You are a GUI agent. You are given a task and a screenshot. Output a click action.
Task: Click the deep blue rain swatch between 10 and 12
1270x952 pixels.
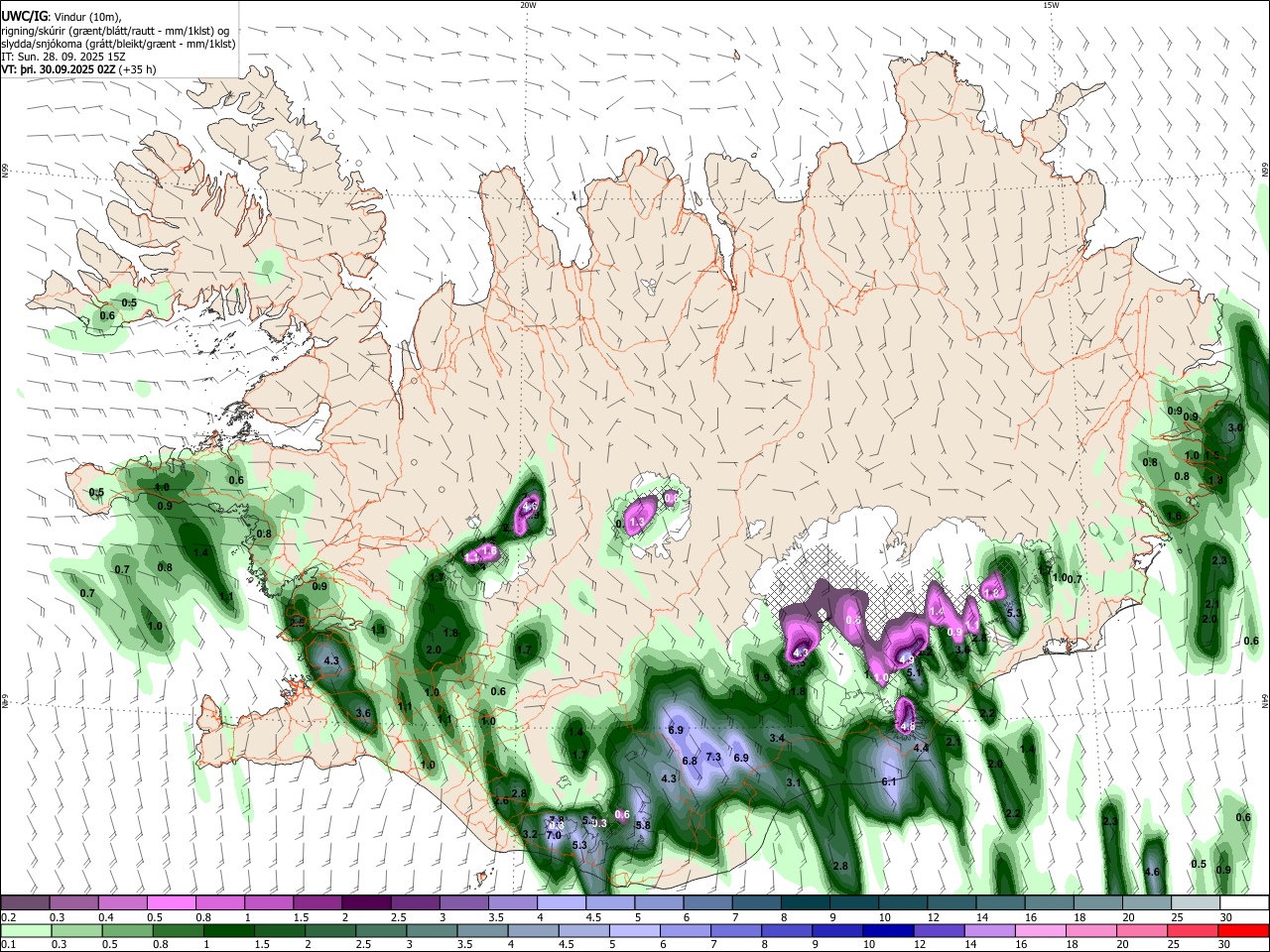(886, 931)
